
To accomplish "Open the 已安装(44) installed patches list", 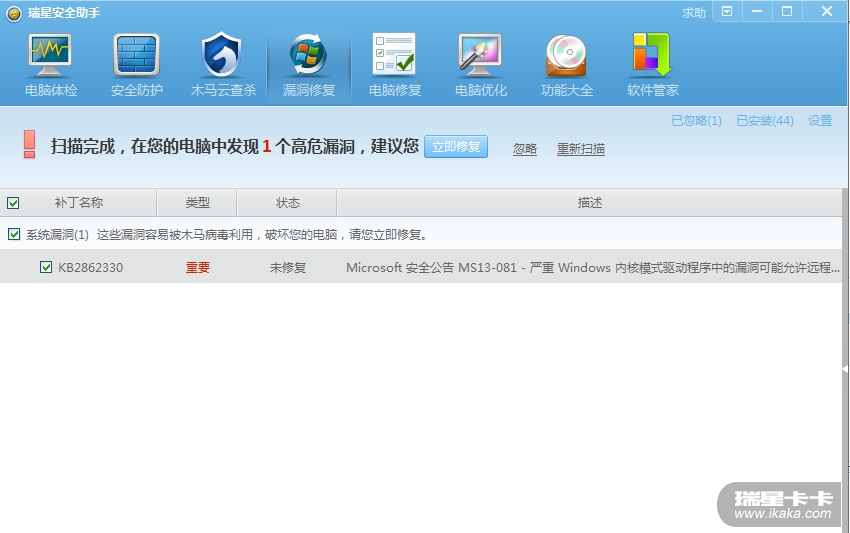I will (x=765, y=120).
